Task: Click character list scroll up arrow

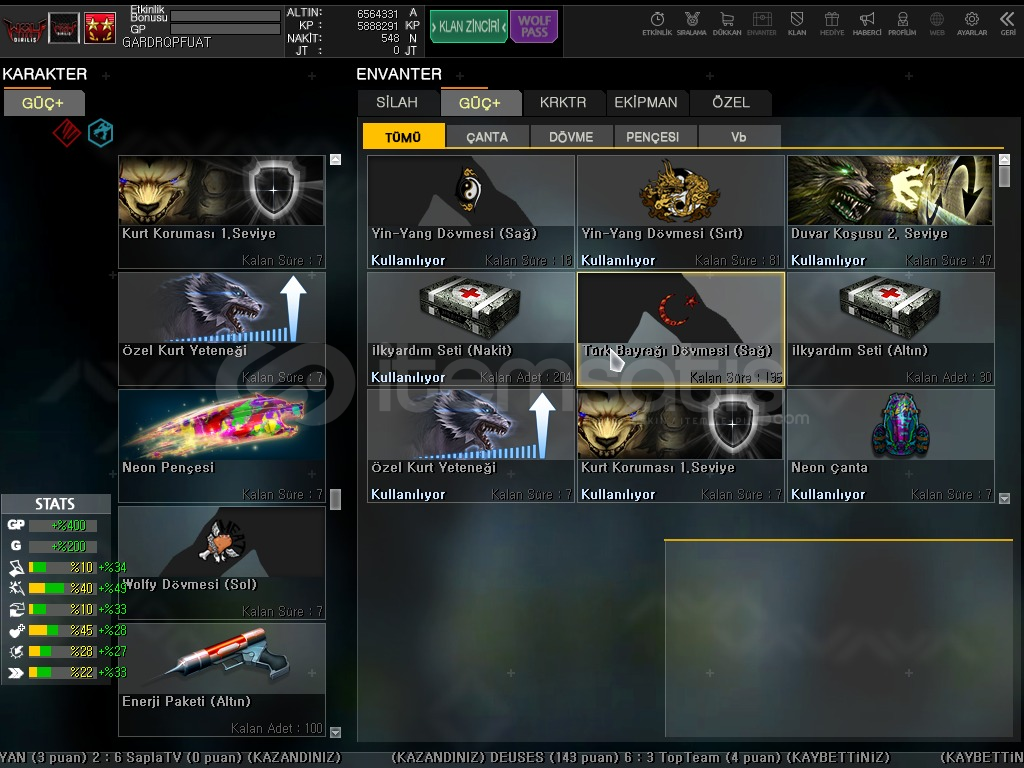Action: (336, 159)
